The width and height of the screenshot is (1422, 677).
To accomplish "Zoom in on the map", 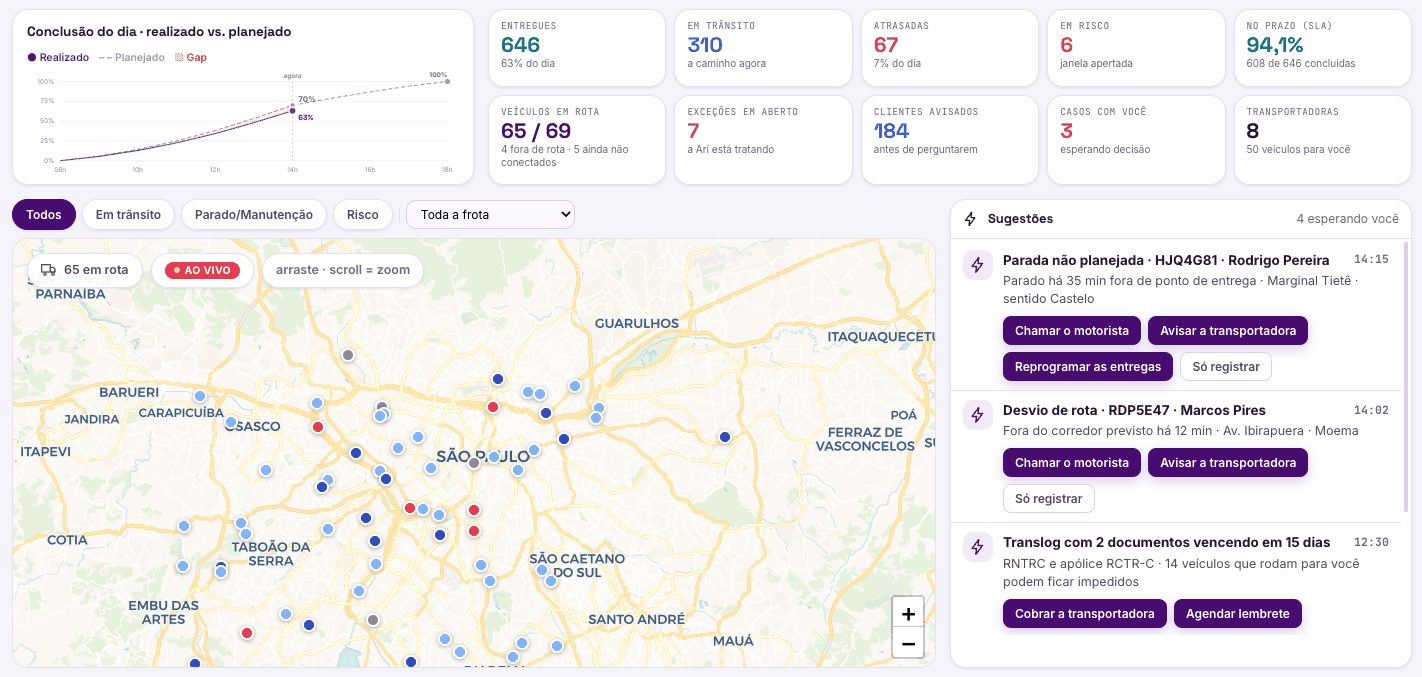I will pos(908,614).
